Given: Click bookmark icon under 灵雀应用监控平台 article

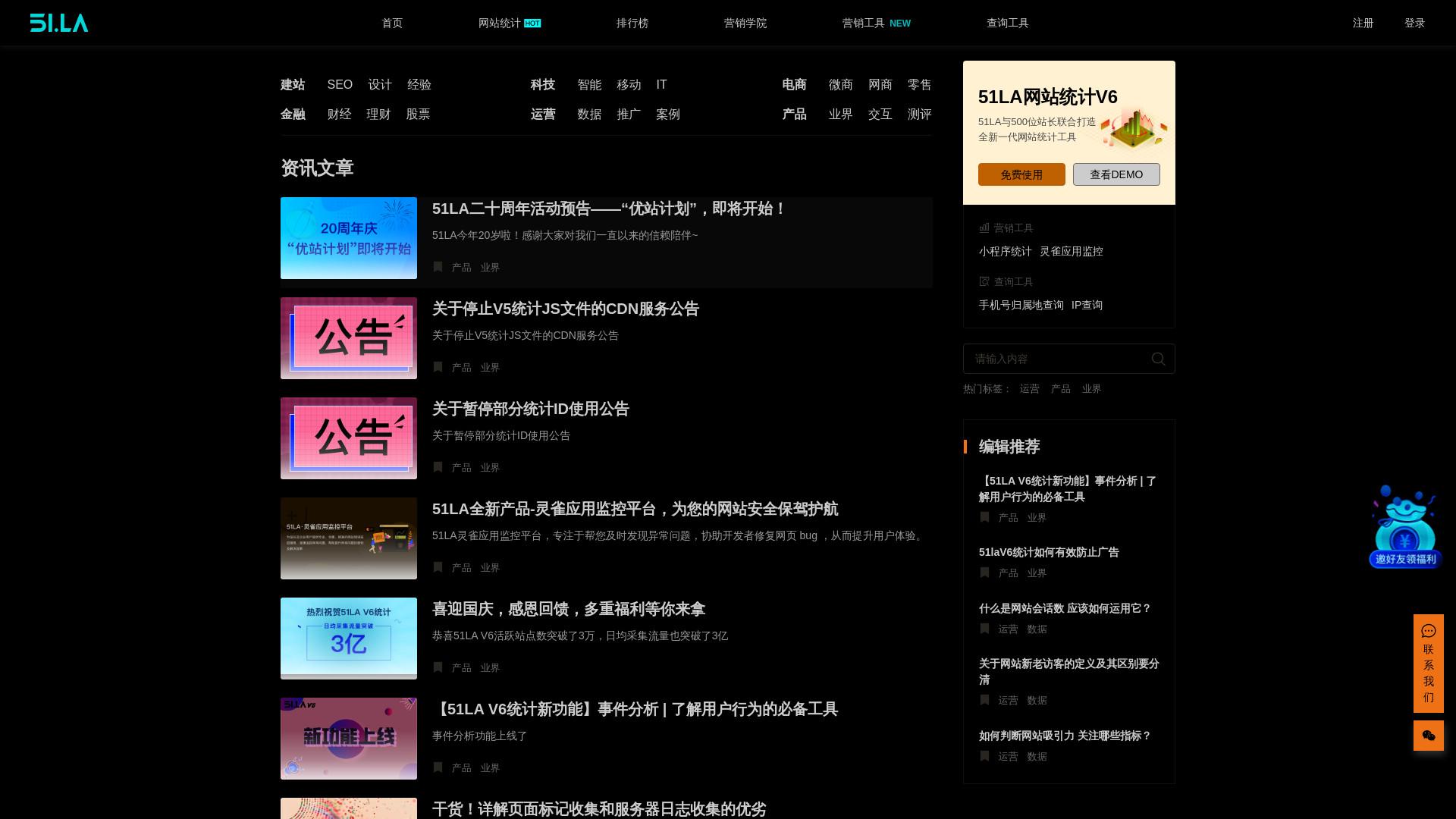Looking at the screenshot, I should click(438, 567).
